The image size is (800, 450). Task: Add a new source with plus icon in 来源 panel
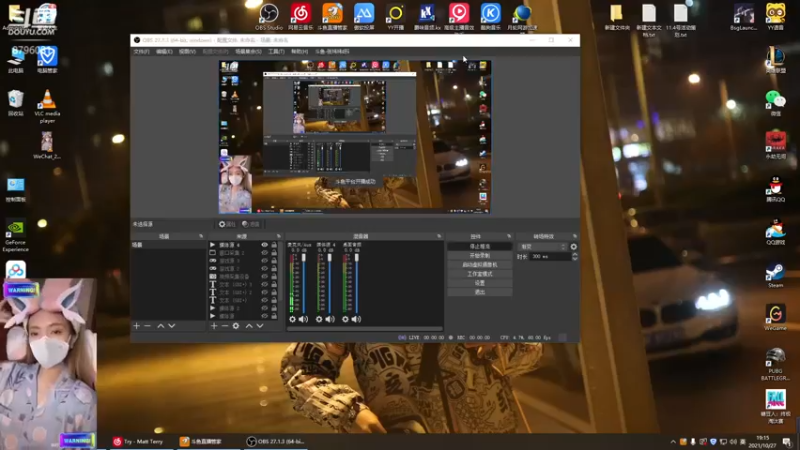[x=214, y=326]
